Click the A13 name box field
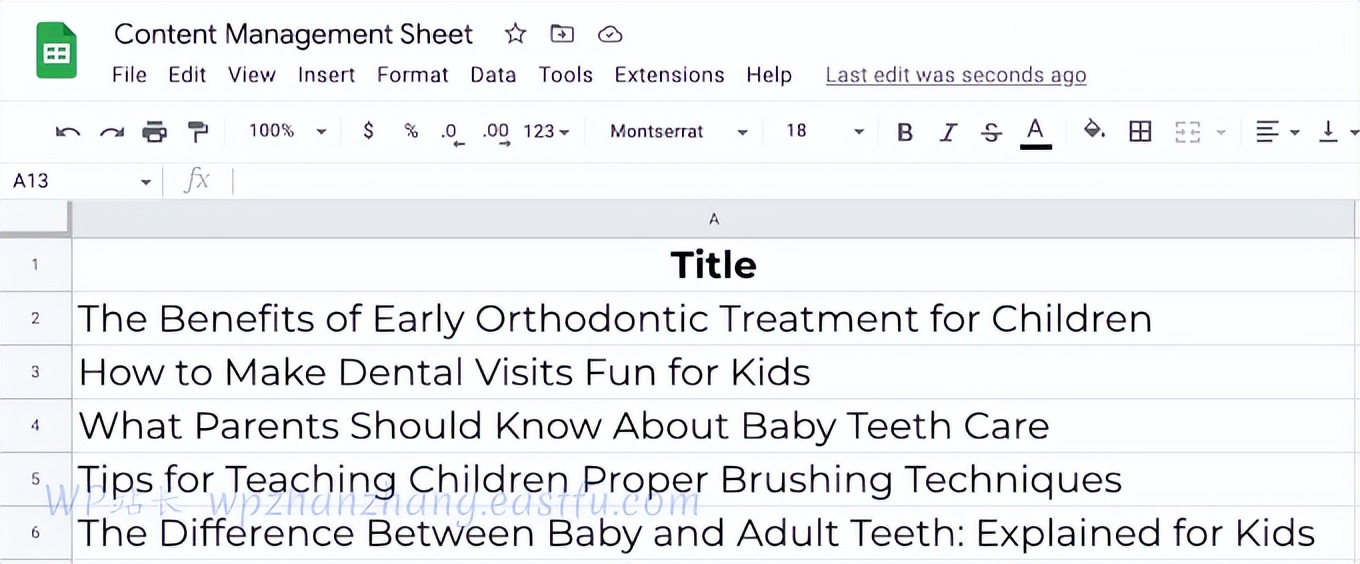This screenshot has width=1360, height=564. tap(70, 181)
